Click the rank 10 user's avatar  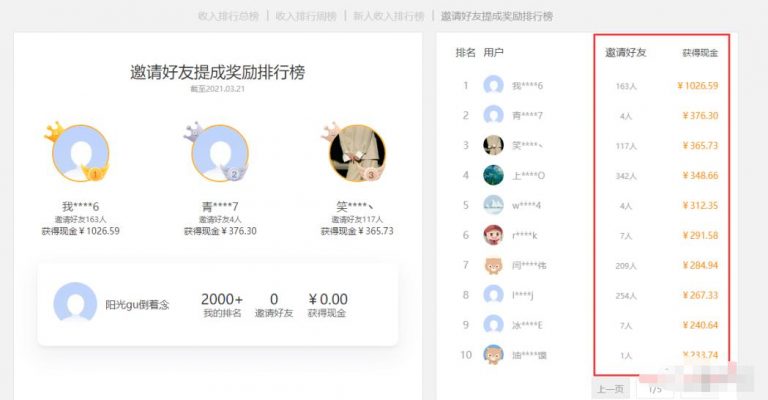tap(493, 354)
